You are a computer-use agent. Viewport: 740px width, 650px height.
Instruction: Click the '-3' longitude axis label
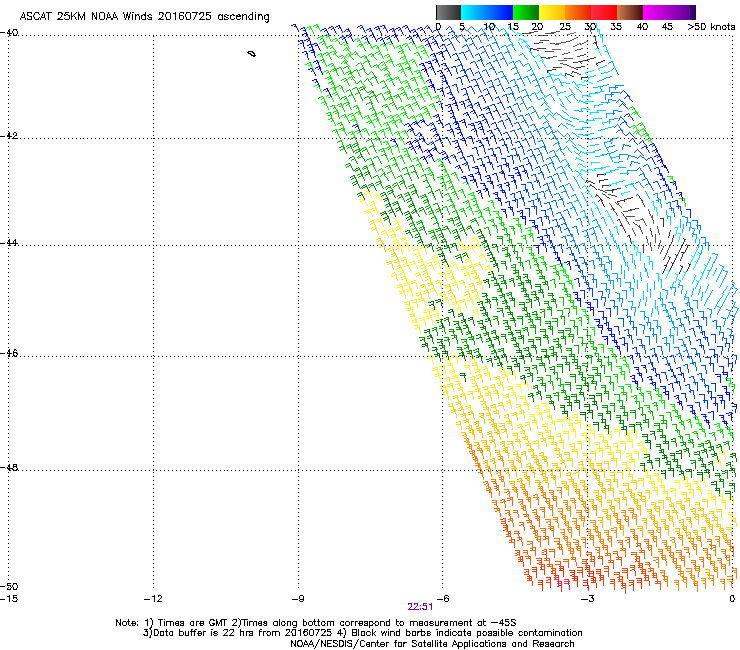pos(588,599)
